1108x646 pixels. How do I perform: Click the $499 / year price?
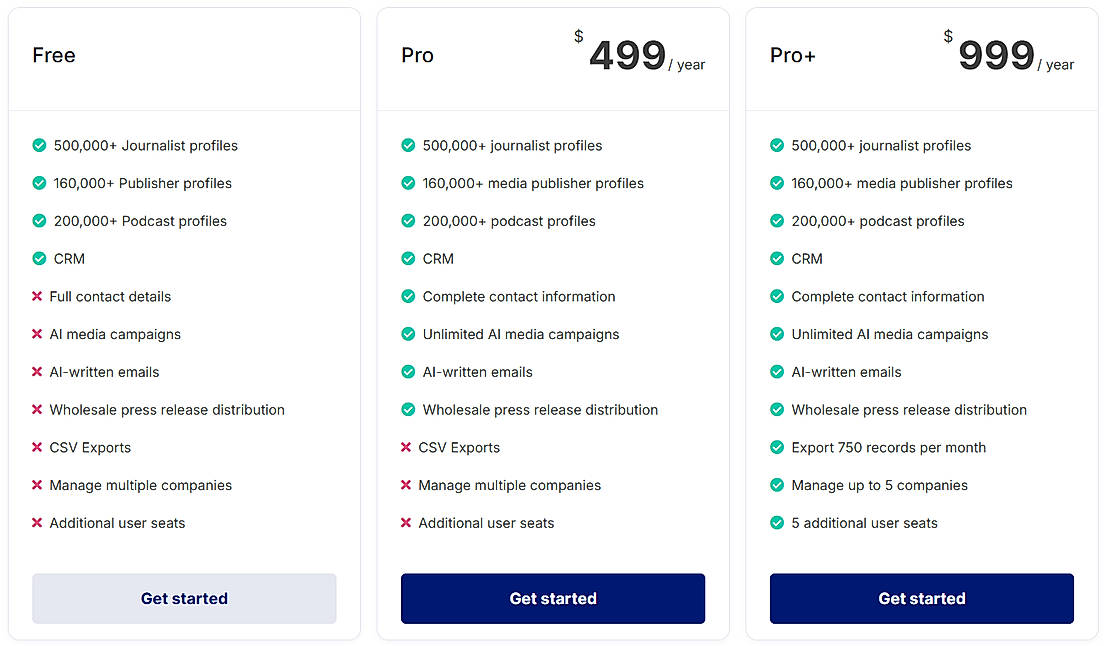(640, 56)
